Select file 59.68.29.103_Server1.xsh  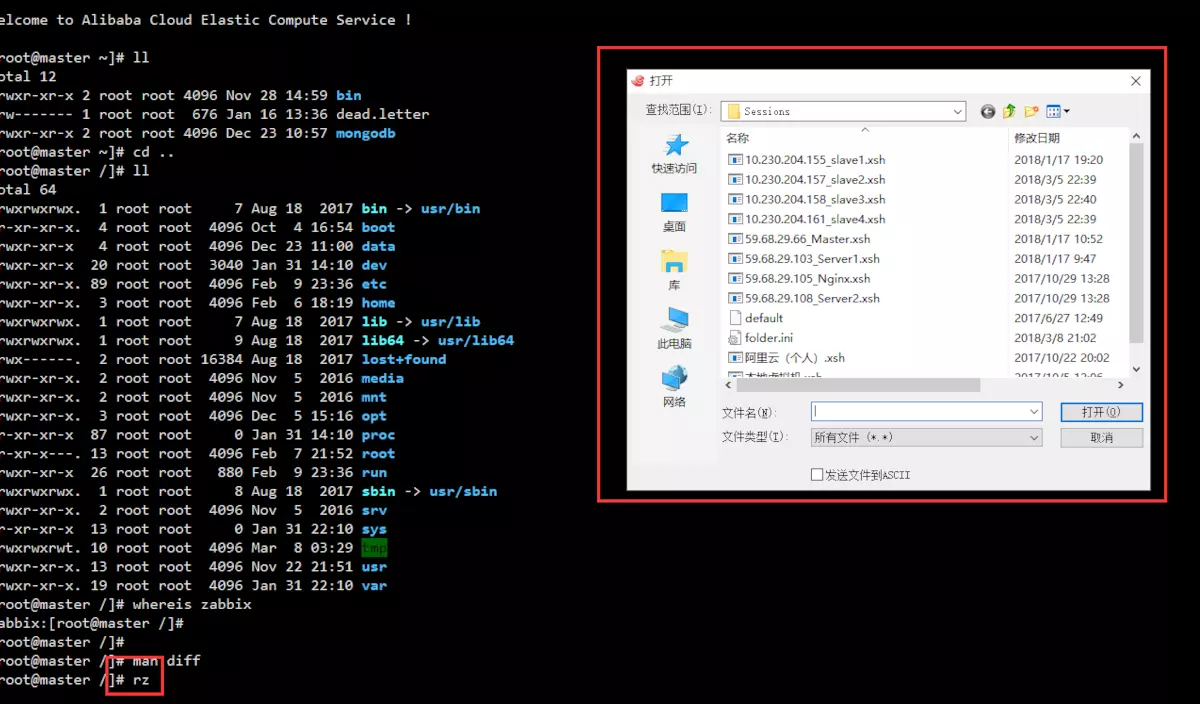click(804, 259)
